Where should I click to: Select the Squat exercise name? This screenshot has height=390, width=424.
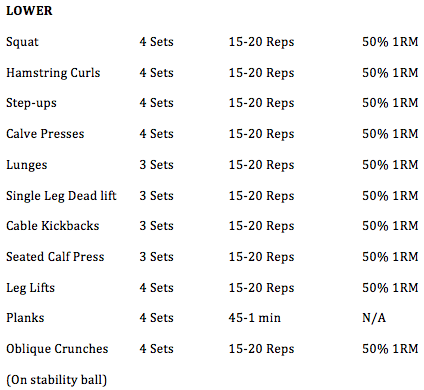[22, 42]
